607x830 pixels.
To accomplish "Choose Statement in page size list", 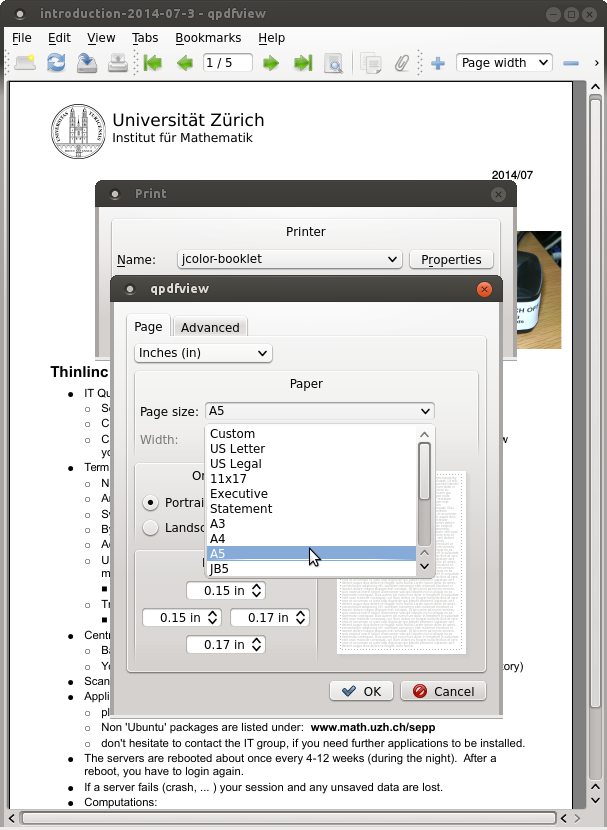I will (x=311, y=509).
